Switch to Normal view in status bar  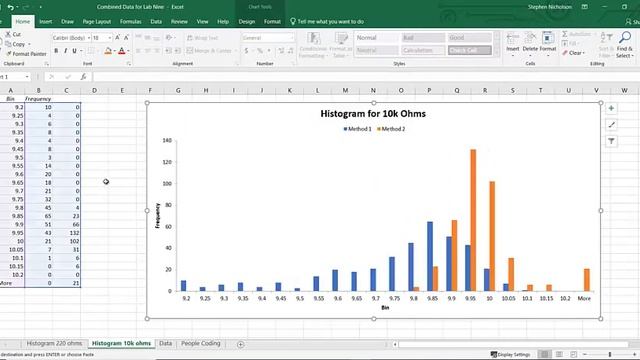(544, 354)
